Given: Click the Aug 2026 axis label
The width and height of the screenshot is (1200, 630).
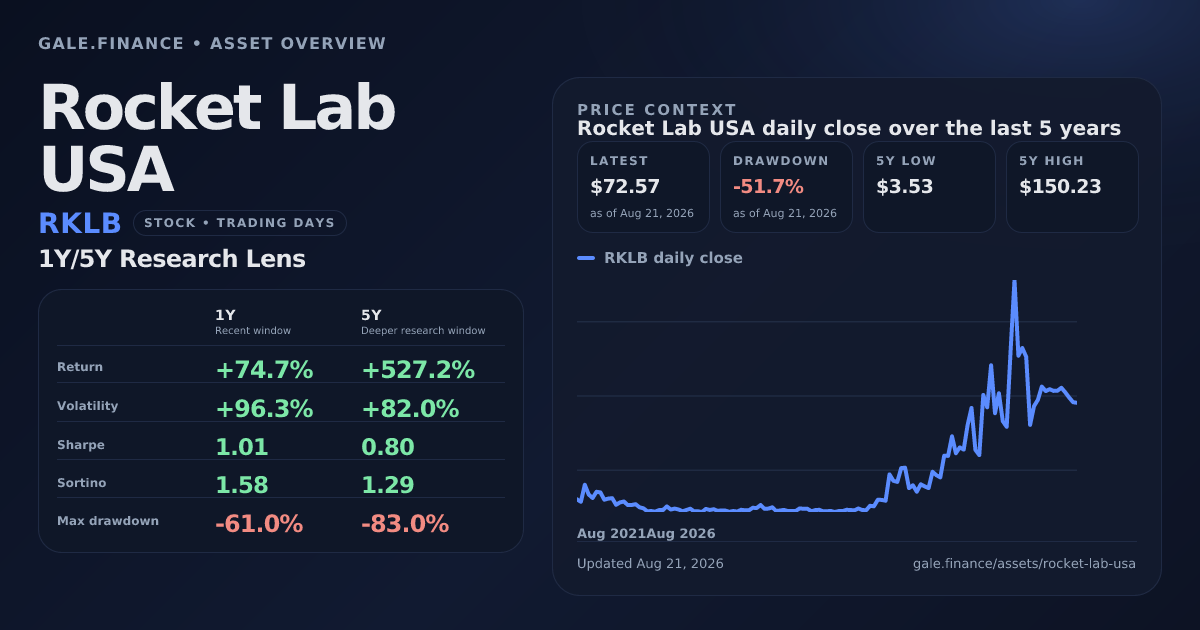Looking at the screenshot, I should (681, 534).
